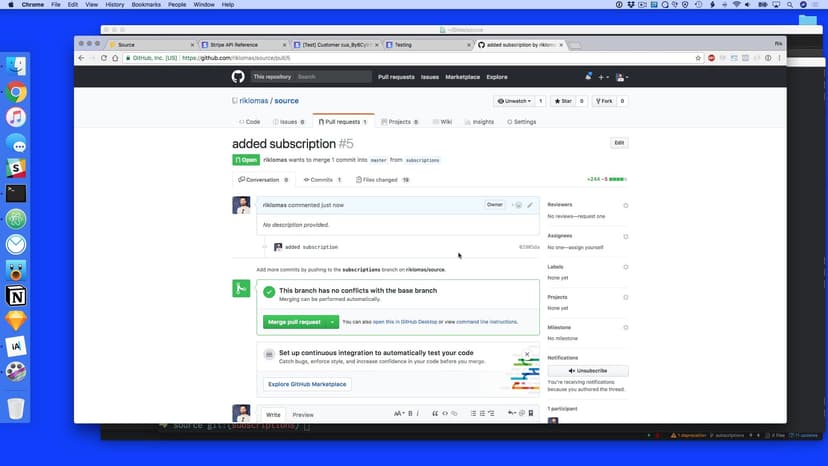This screenshot has height=466, width=828.
Task: Open Notion from the dock
Action: coord(16,296)
